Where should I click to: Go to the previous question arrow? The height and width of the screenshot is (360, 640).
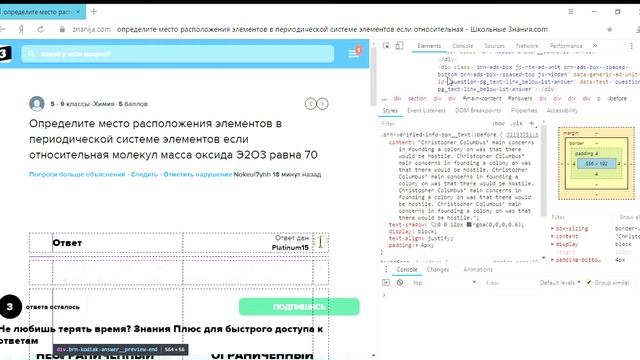point(310,104)
